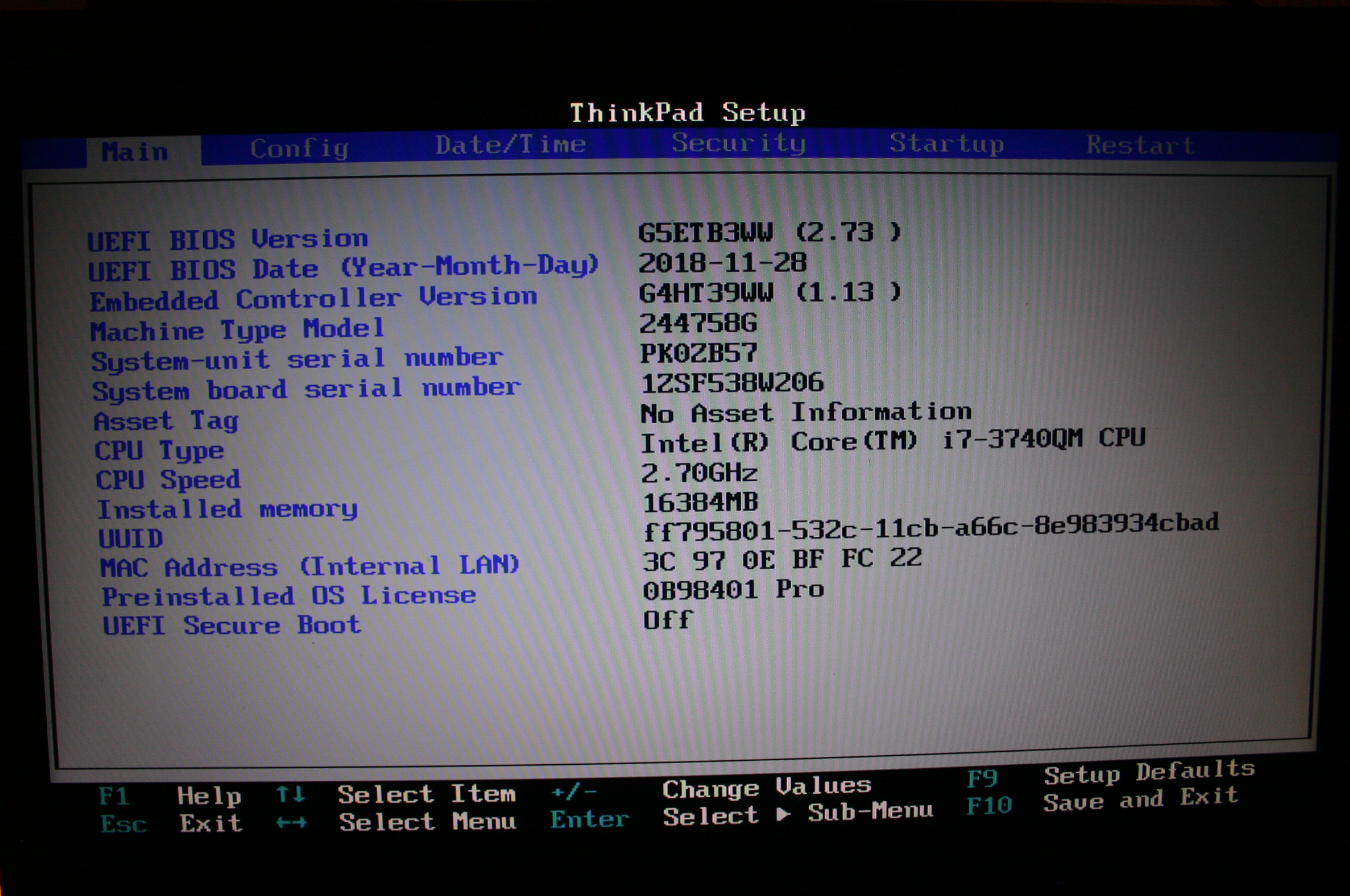Click F10 Save and Exit hint
Image resolution: width=1350 pixels, height=896 pixels.
click(1102, 802)
